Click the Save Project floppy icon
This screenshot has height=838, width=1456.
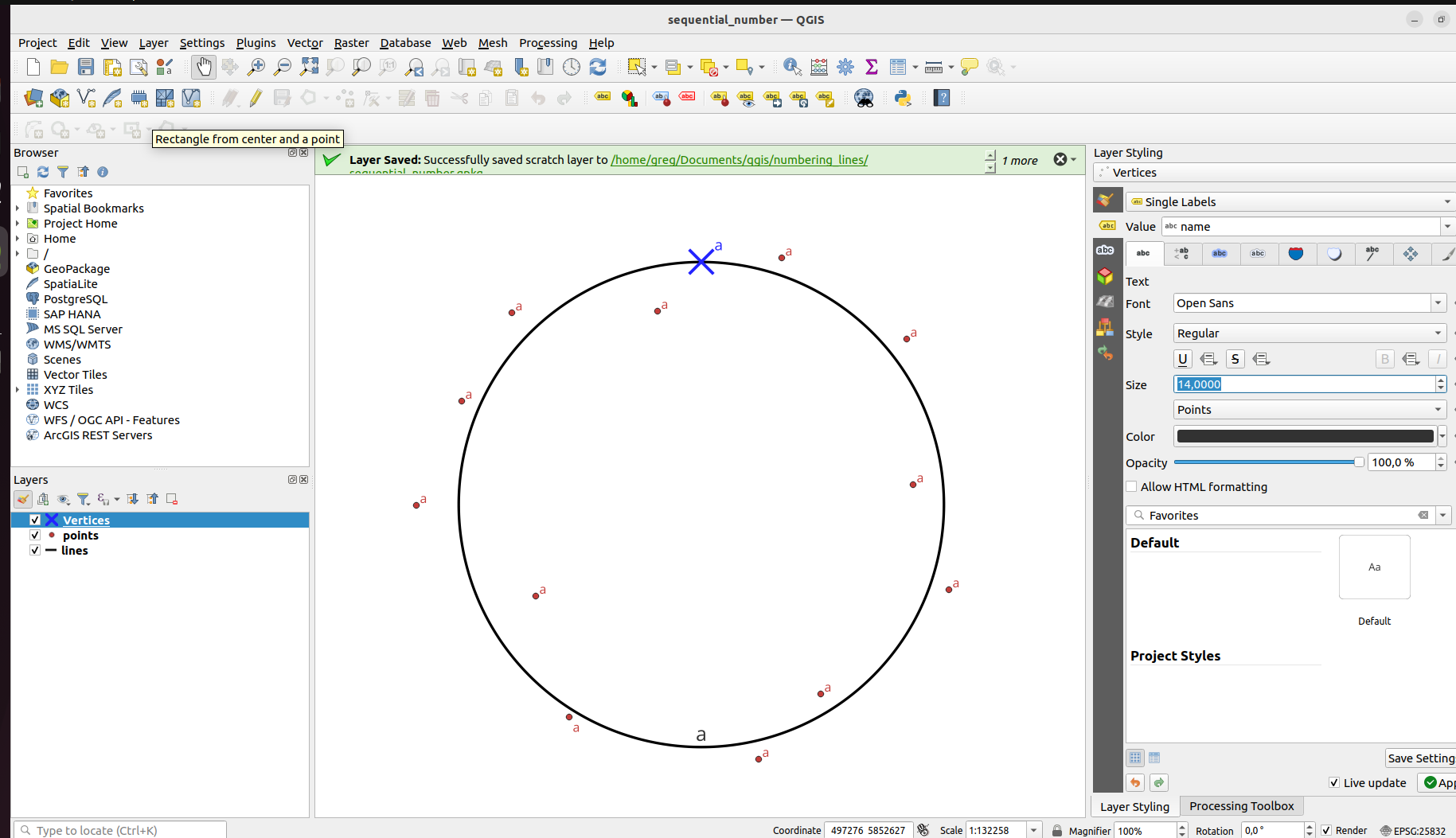coord(86,67)
